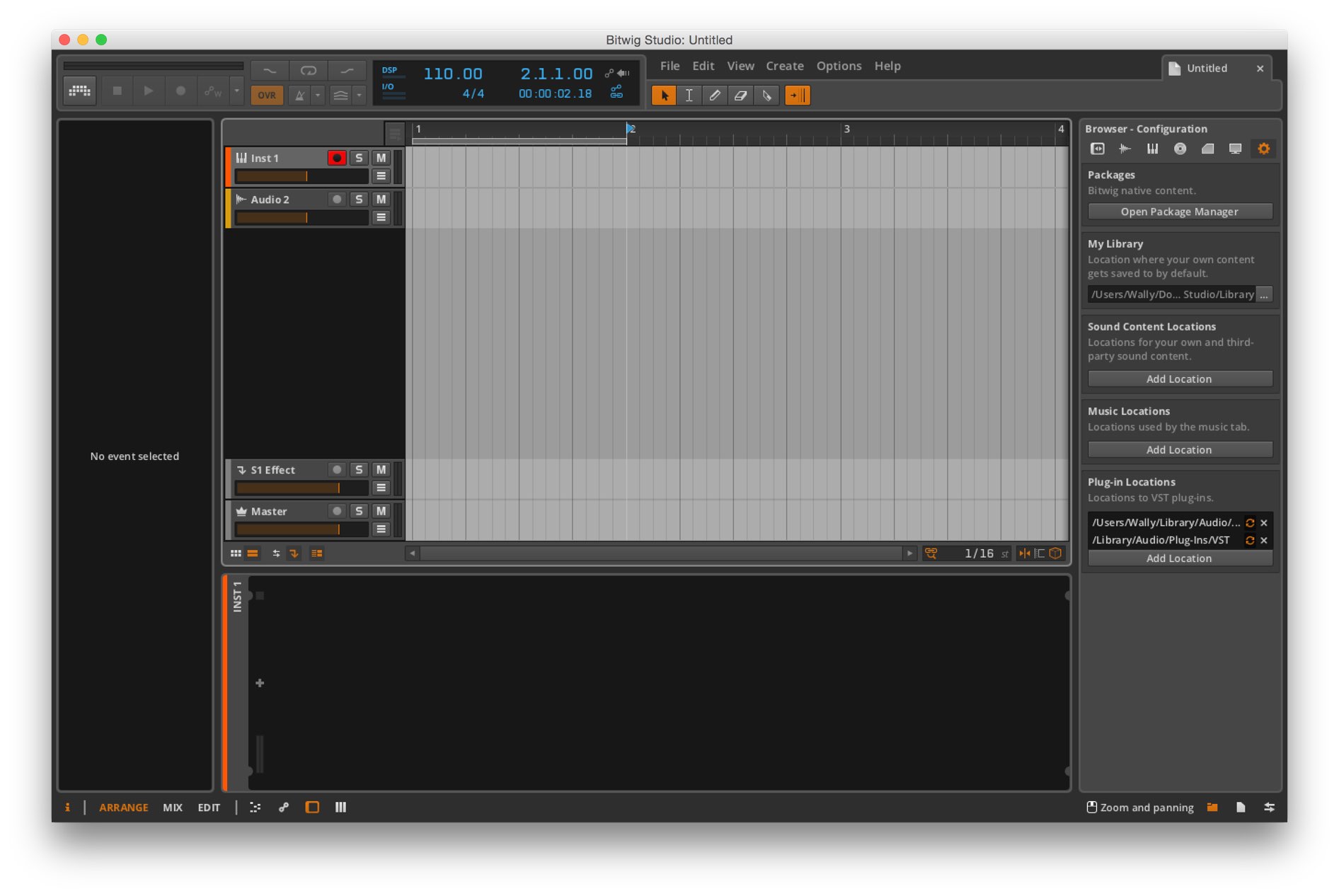The image size is (1339, 896).
Task: Add a Music location
Action: tap(1180, 450)
